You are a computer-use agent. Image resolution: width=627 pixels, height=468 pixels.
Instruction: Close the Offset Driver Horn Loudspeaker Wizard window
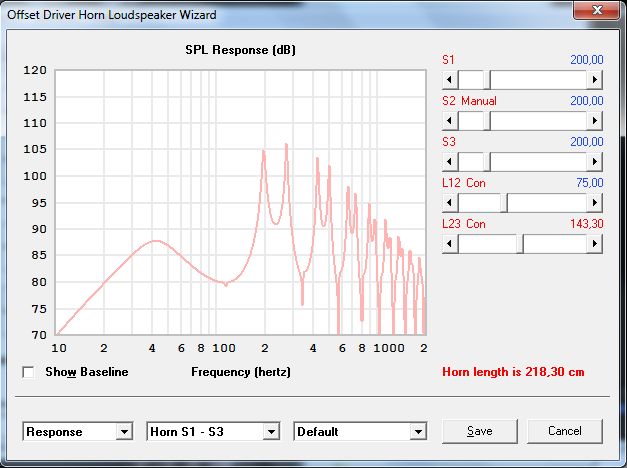[597, 10]
